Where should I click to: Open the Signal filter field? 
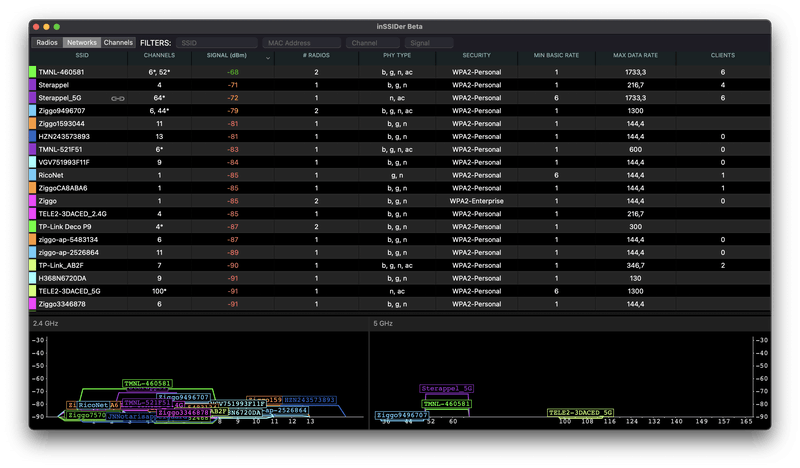[430, 43]
